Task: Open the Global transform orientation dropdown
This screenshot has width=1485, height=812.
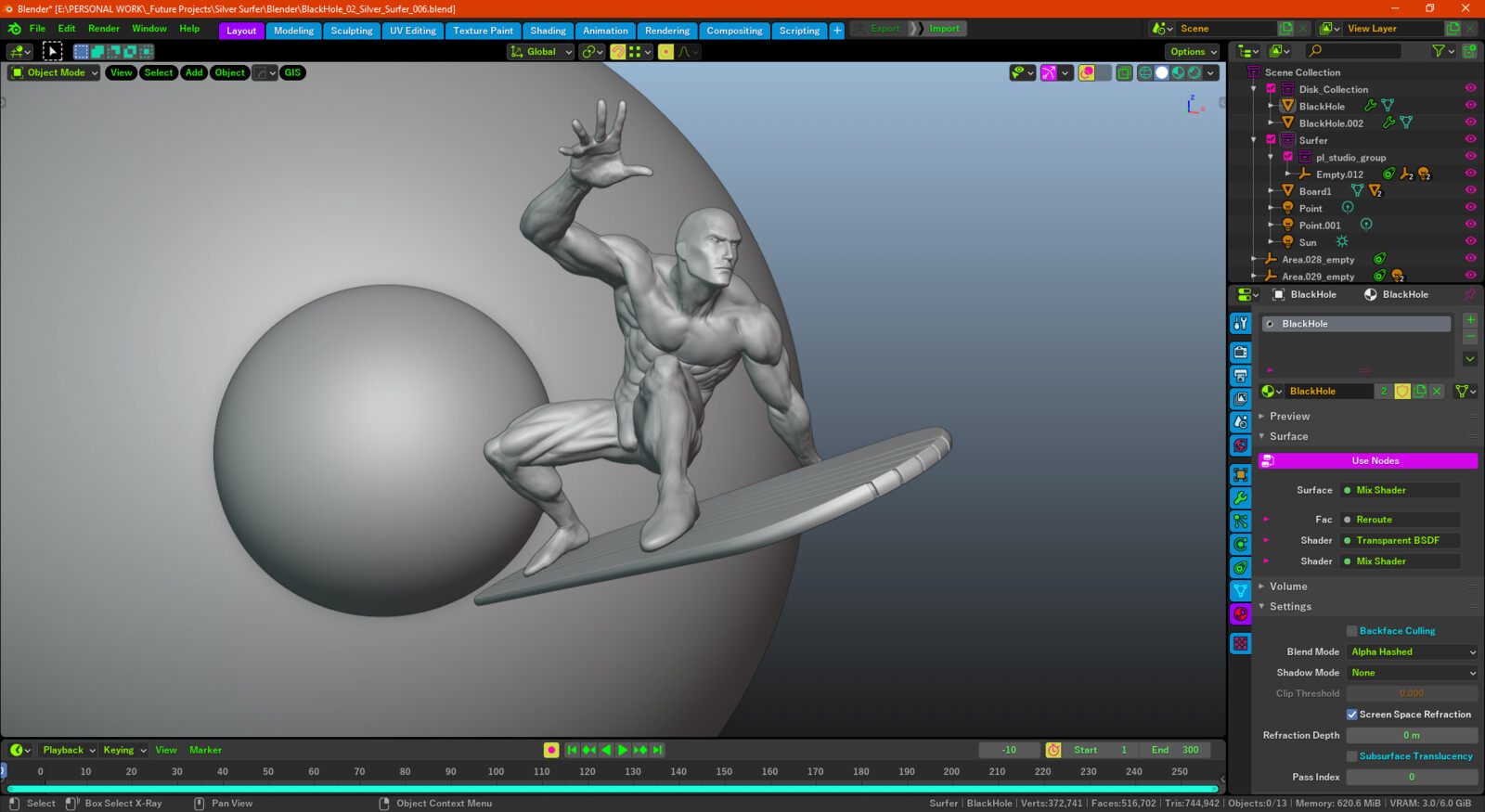Action: point(541,52)
